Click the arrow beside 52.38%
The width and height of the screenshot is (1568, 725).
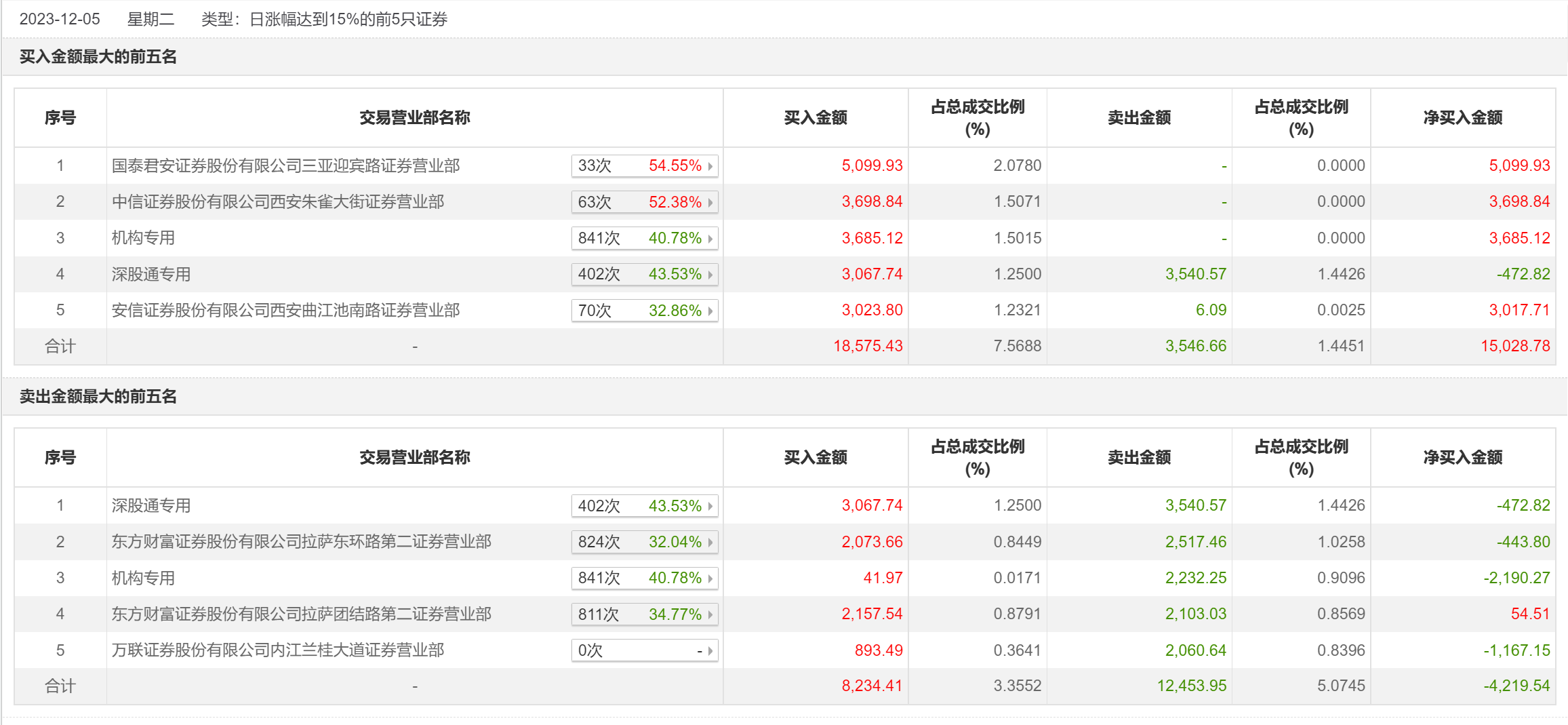(710, 202)
